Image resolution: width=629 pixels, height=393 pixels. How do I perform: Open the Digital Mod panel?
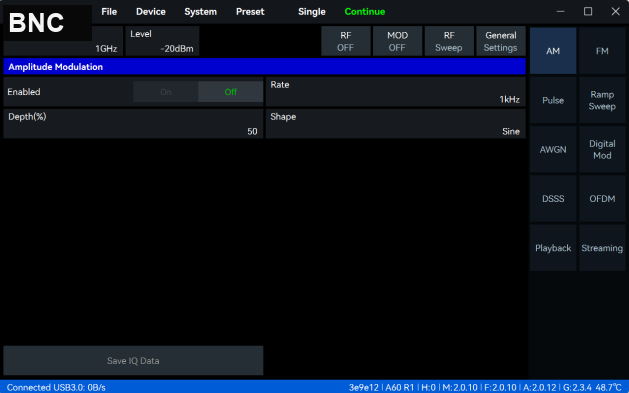tap(602, 150)
